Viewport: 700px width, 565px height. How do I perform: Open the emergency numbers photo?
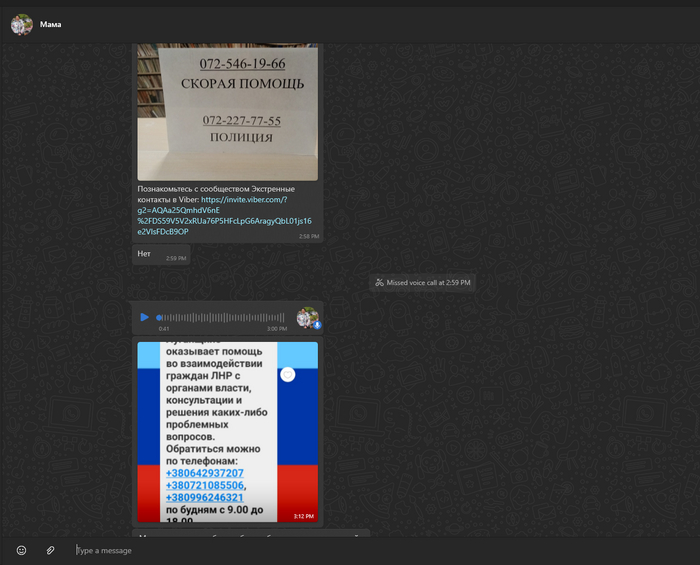click(228, 112)
